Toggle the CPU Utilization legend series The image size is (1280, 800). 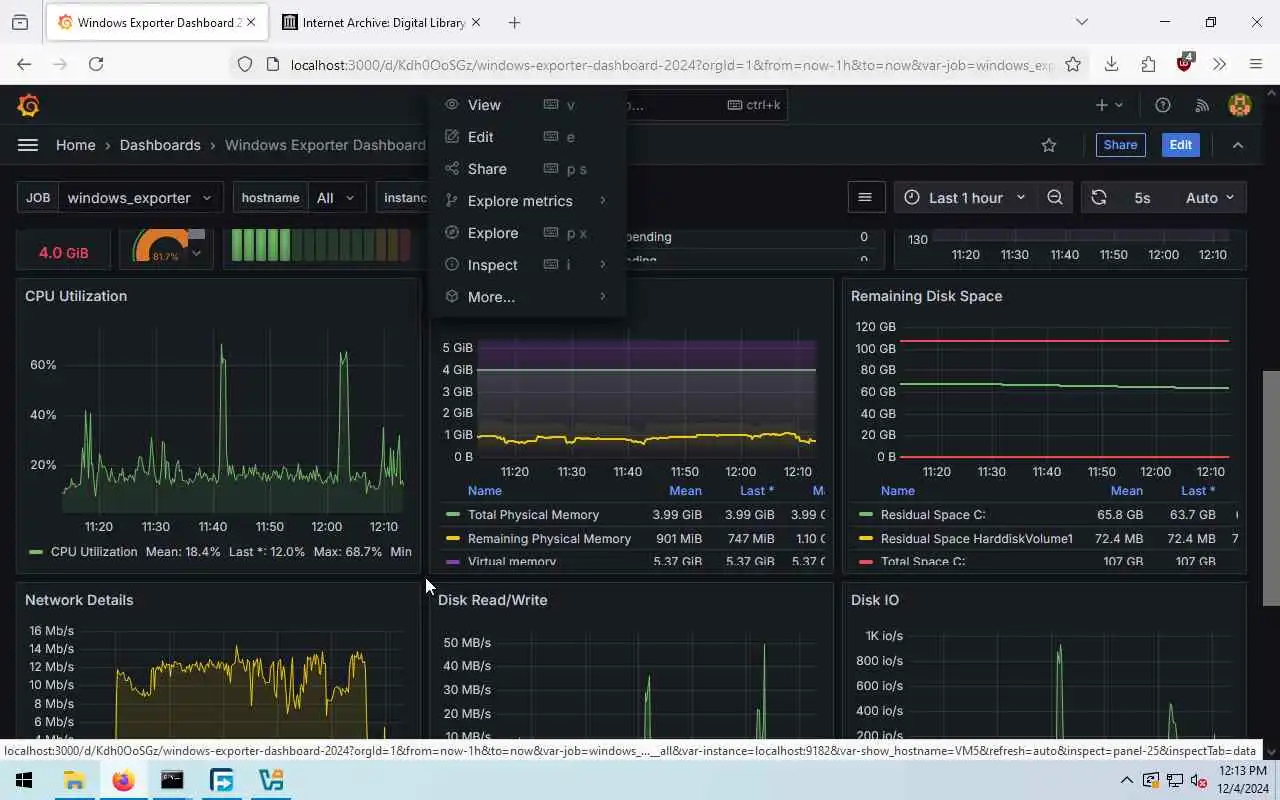tap(83, 552)
